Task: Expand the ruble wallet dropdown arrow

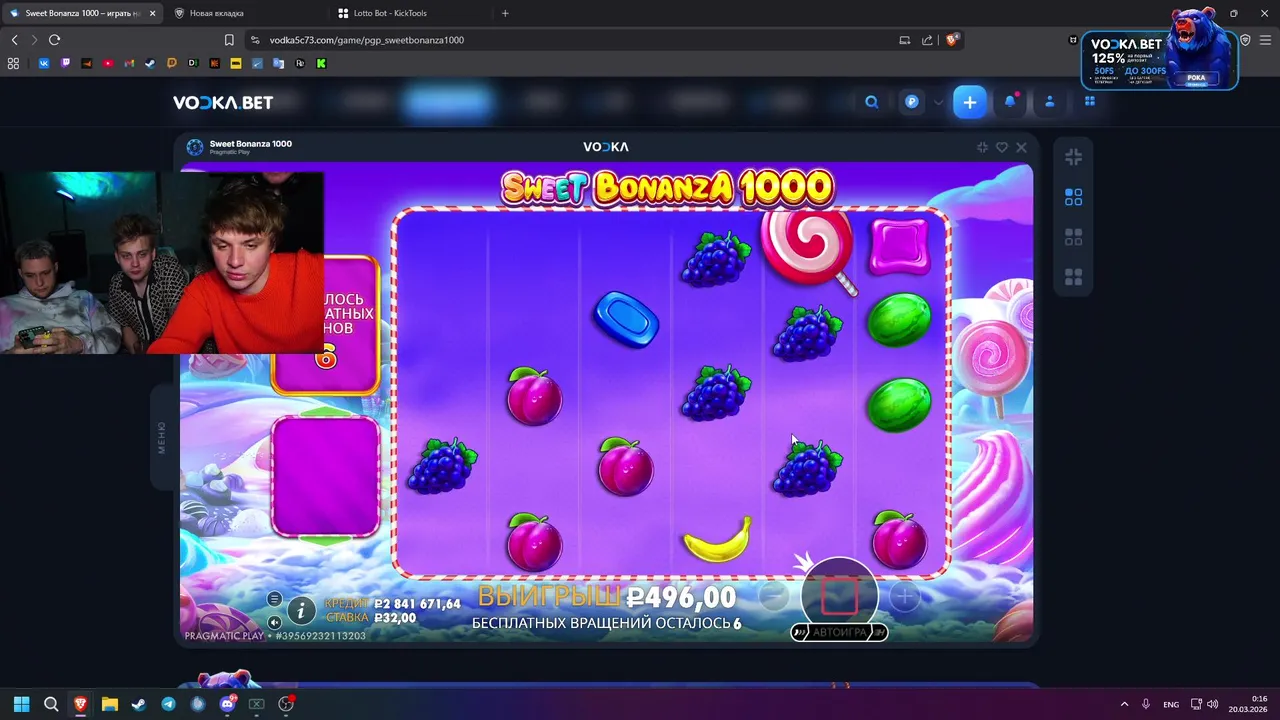Action: coord(938,102)
